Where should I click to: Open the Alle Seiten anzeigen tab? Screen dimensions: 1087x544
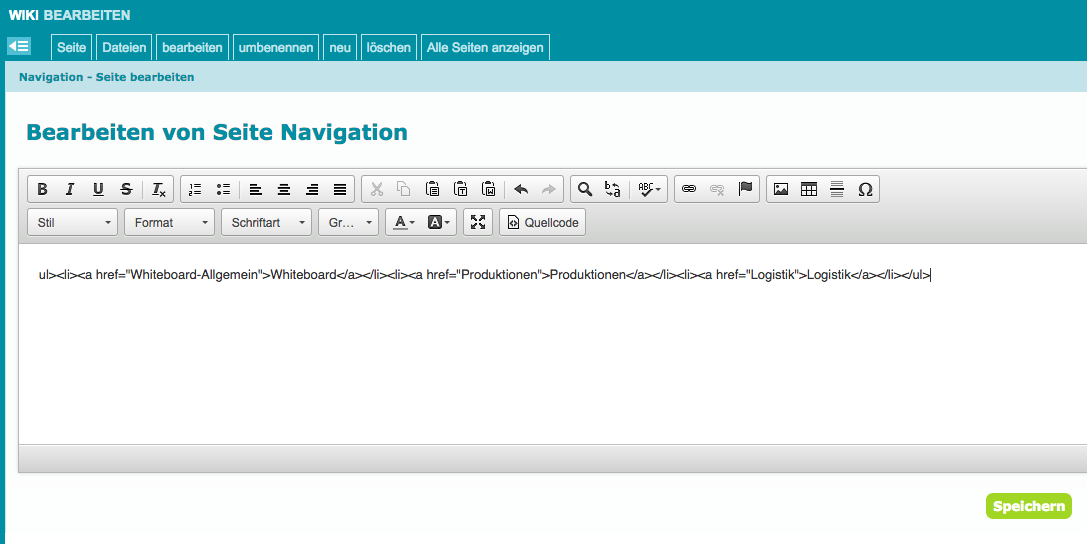(485, 47)
